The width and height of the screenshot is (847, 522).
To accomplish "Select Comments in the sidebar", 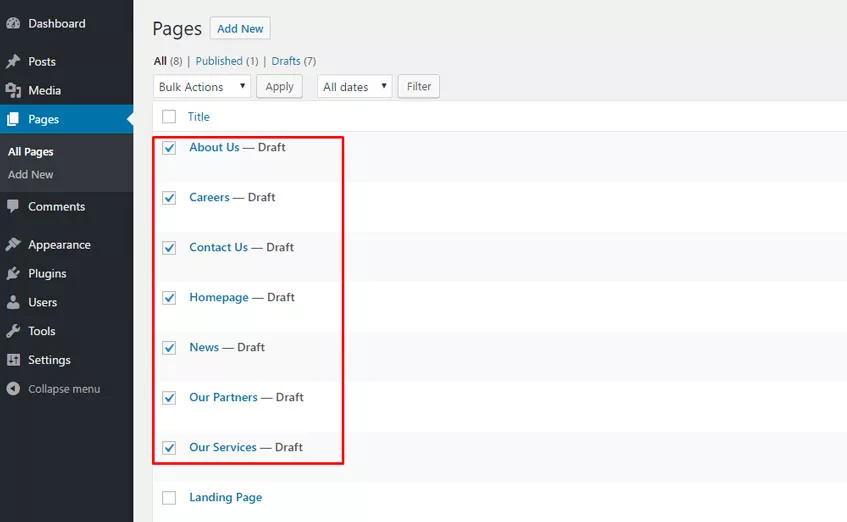I will click(x=56, y=206).
